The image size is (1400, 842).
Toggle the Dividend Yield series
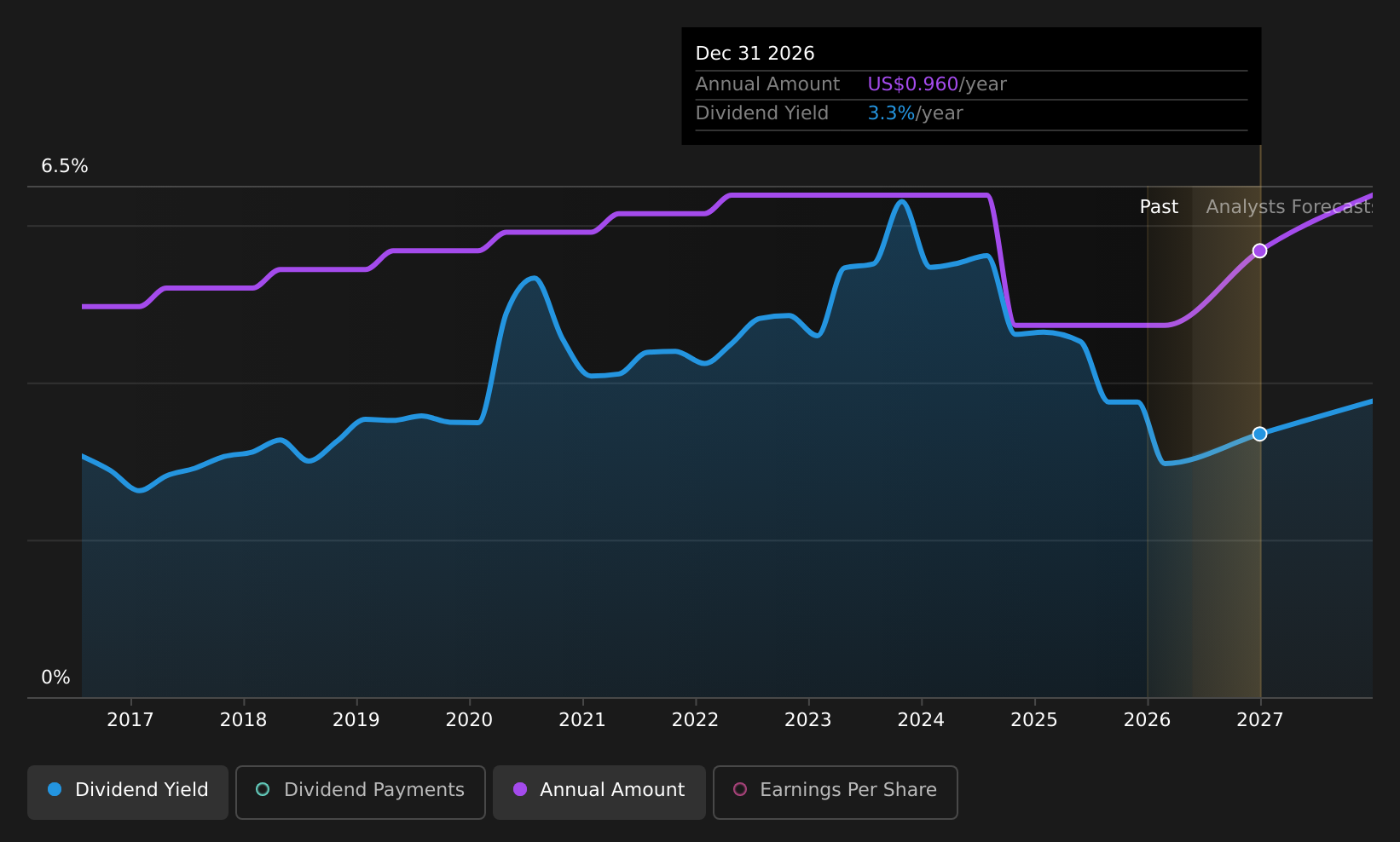tap(128, 792)
